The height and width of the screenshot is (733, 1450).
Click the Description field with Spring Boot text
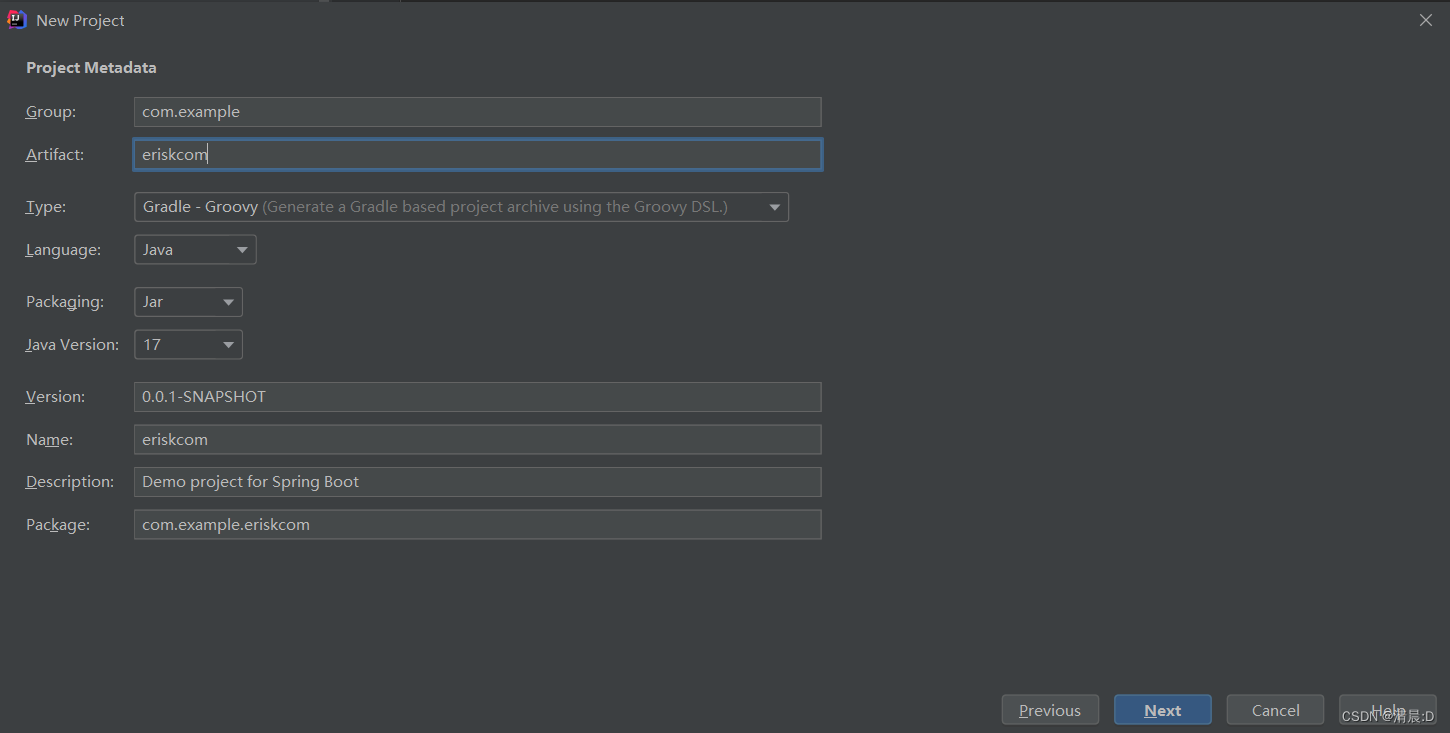(x=477, y=481)
